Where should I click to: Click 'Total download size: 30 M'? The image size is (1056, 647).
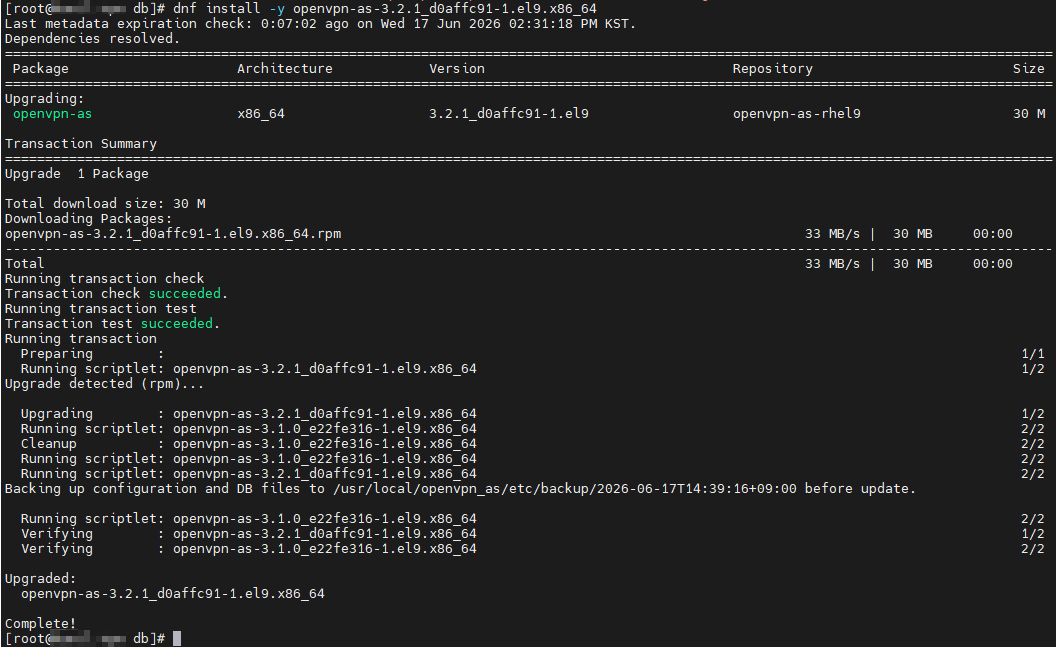coord(105,203)
